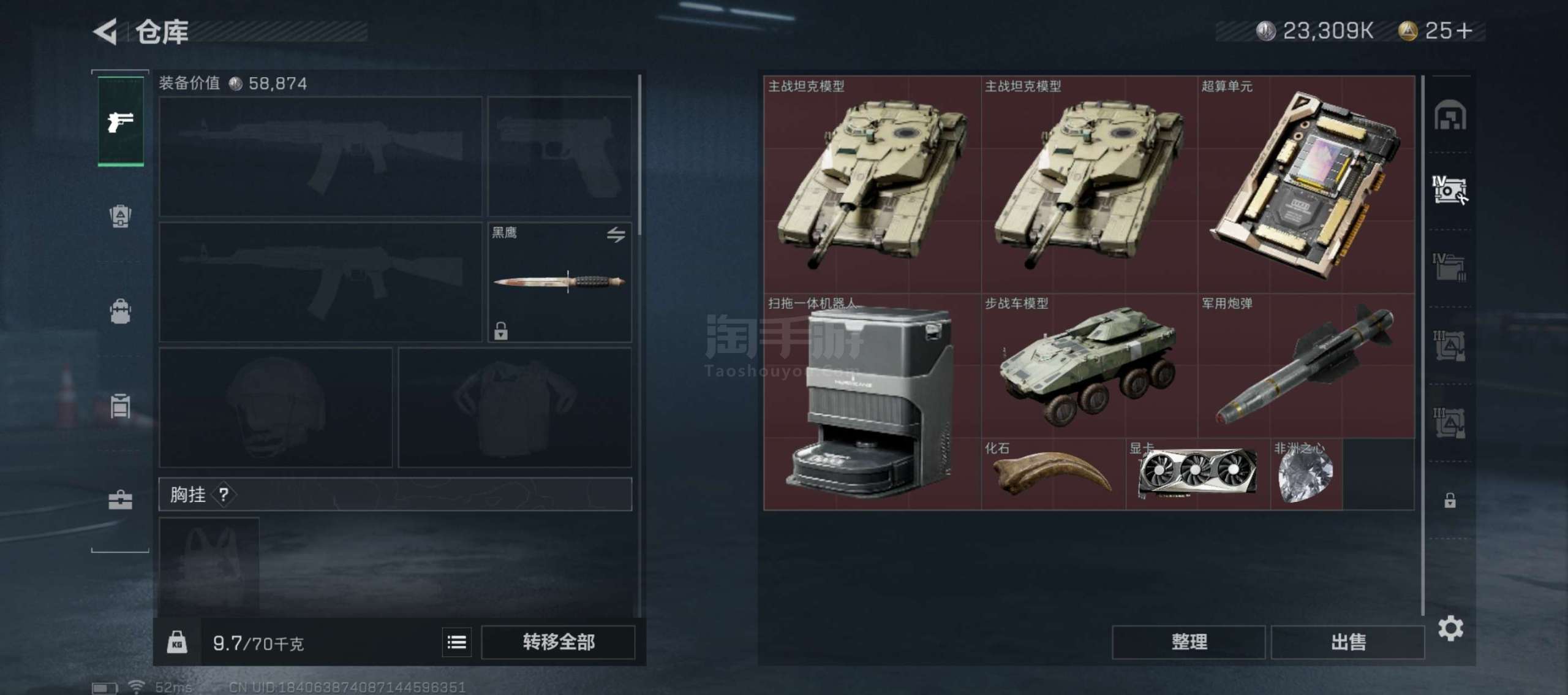The width and height of the screenshot is (1568, 695).
Task: Go back with the arrow beside 仓库
Action: [105, 31]
